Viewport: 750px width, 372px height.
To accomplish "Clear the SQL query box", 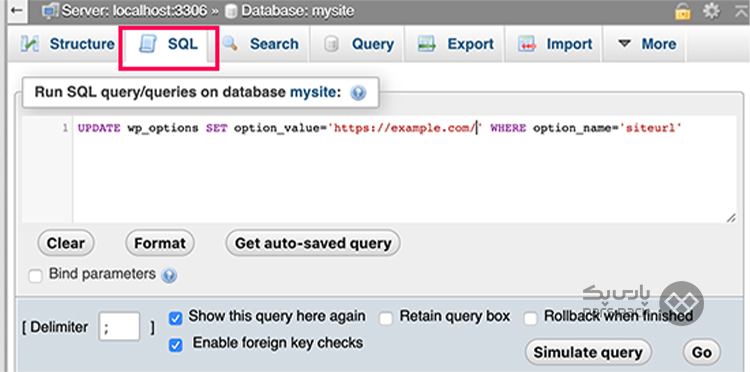I will 66,243.
